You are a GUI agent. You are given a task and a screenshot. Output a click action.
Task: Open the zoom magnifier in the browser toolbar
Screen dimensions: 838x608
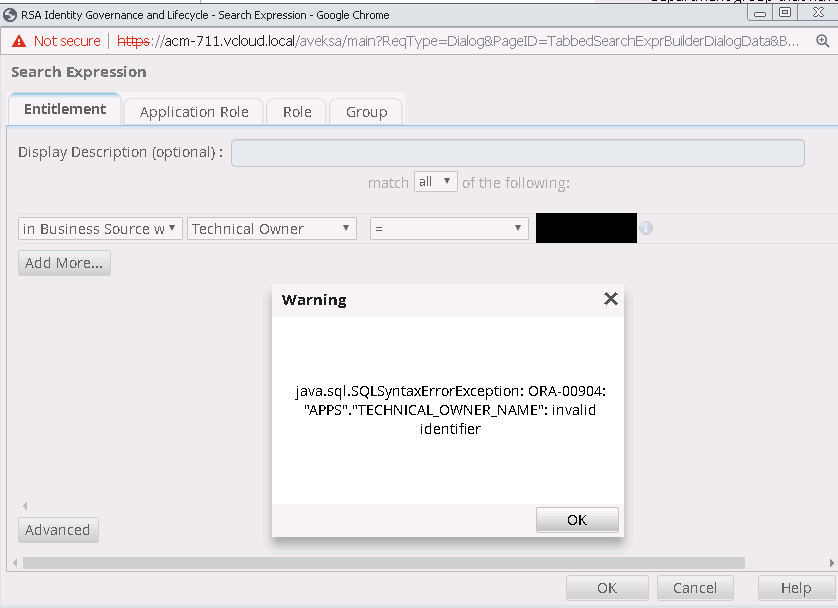823,41
